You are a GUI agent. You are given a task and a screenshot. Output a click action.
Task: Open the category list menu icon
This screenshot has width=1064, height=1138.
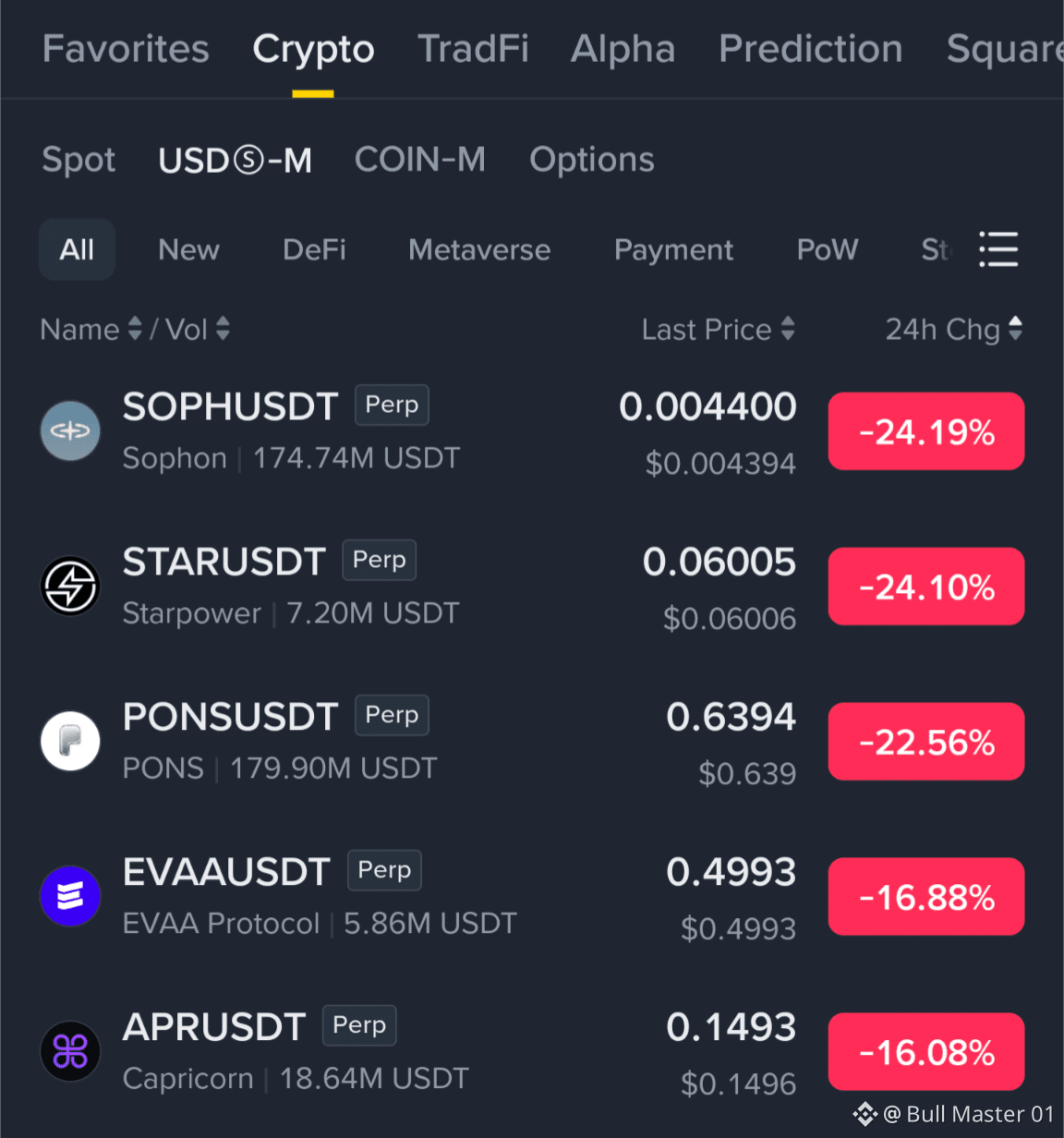point(998,249)
